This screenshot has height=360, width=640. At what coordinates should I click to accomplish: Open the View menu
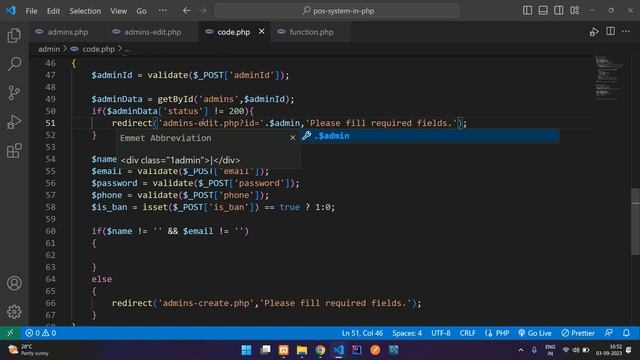(118, 11)
